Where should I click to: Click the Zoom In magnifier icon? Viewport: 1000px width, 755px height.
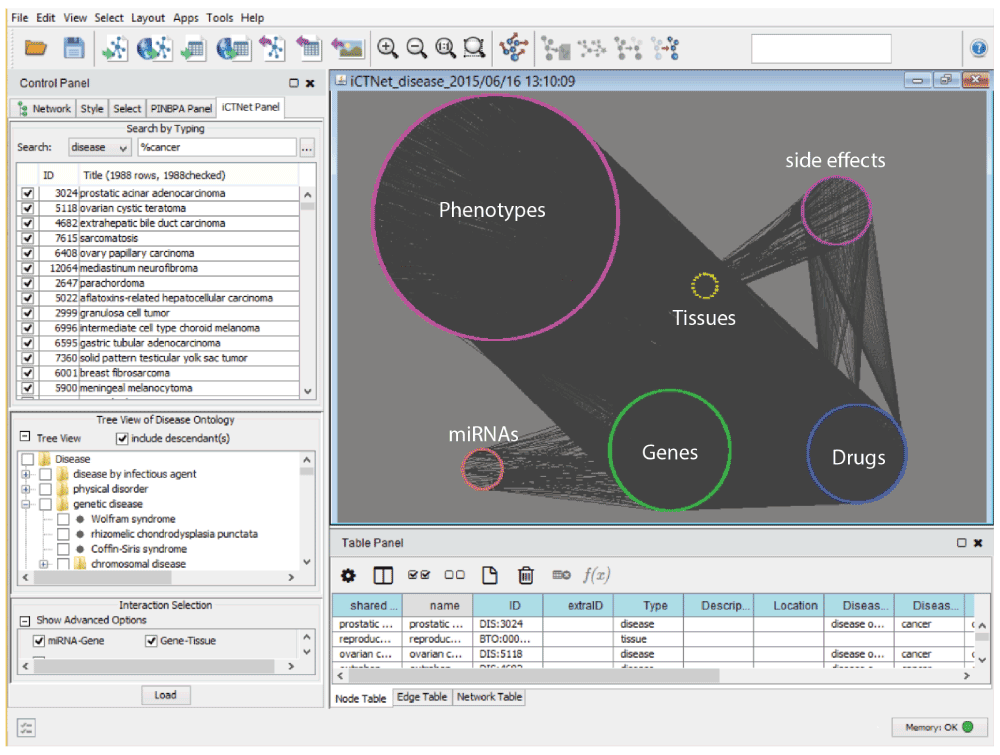pyautogui.click(x=387, y=47)
